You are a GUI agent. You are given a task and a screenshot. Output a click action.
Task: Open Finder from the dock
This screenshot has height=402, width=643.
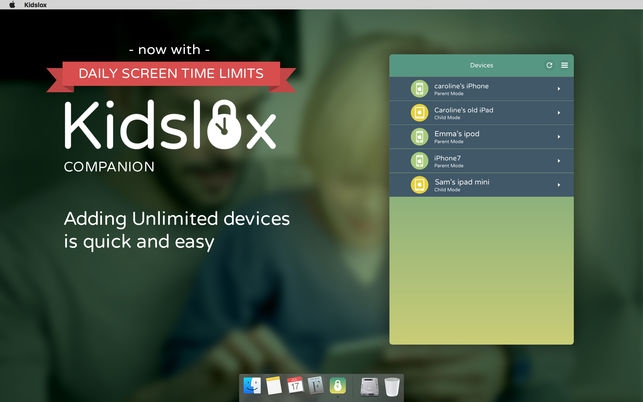point(252,386)
